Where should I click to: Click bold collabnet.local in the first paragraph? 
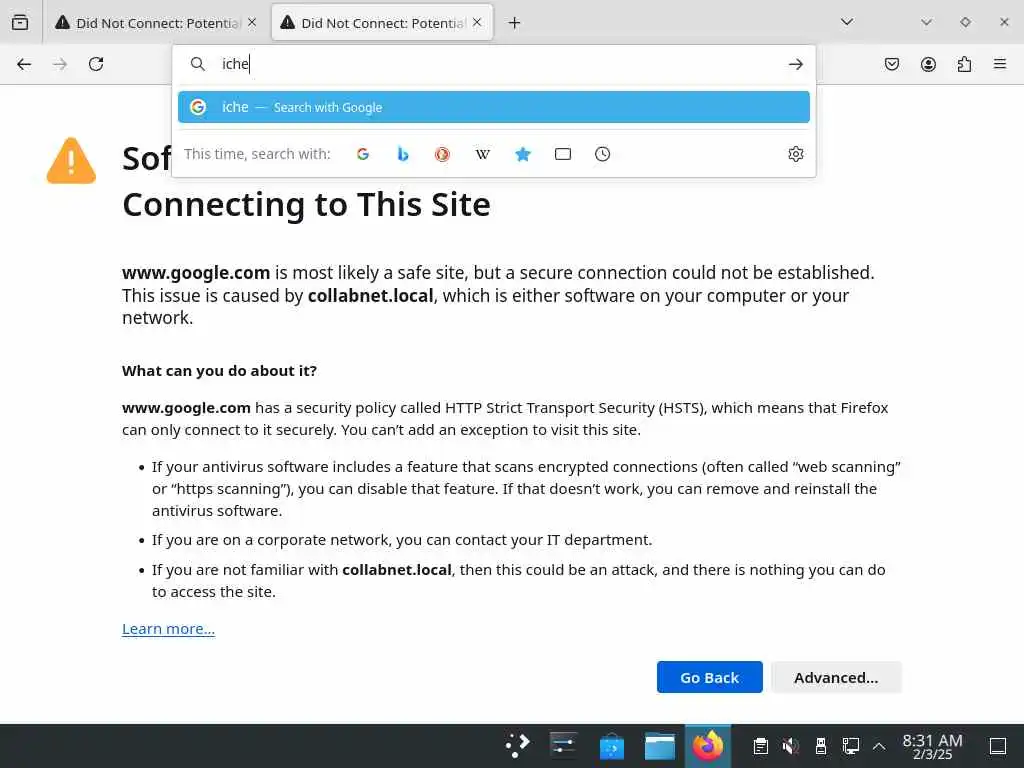pyautogui.click(x=370, y=296)
